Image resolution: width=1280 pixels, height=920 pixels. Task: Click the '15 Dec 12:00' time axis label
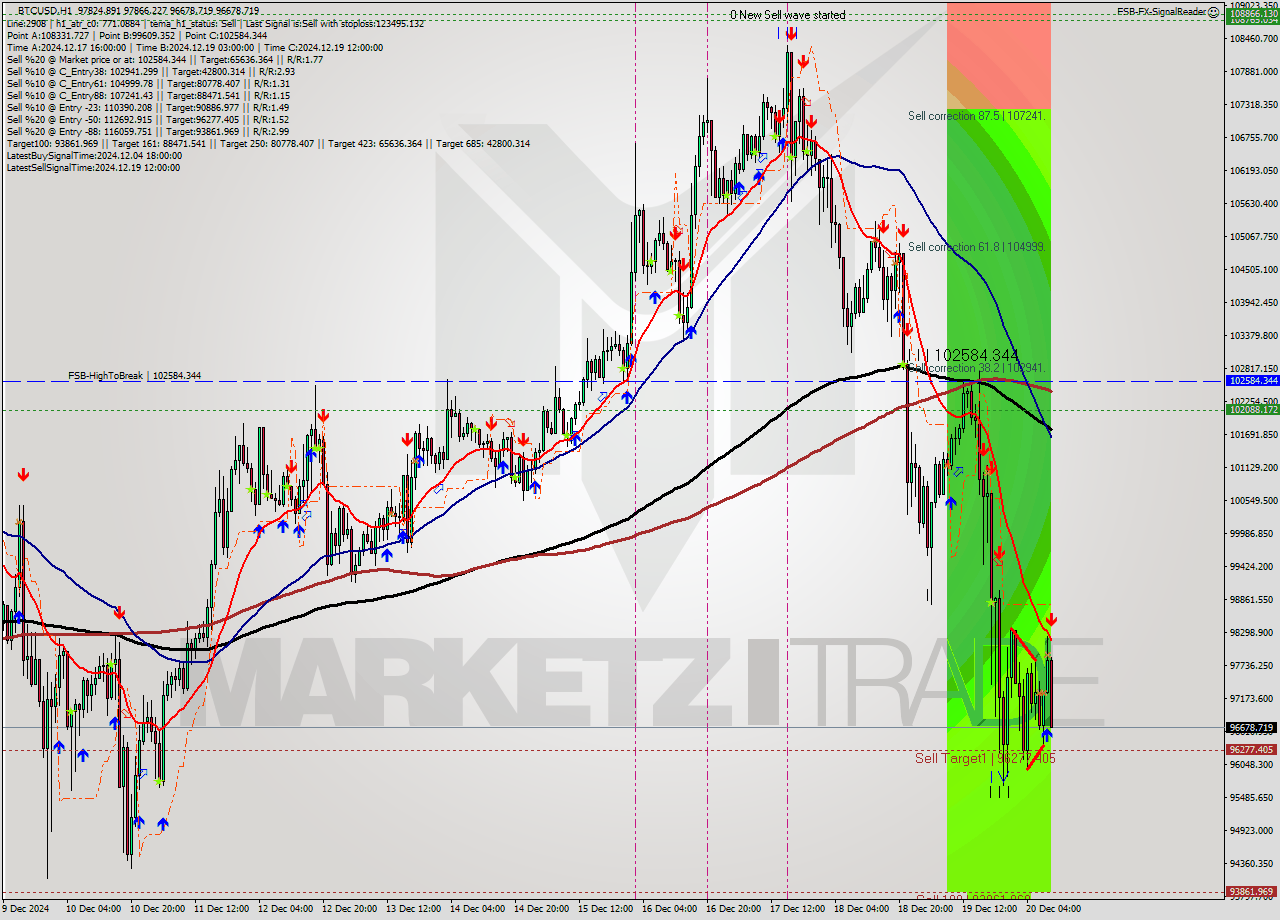coord(607,909)
